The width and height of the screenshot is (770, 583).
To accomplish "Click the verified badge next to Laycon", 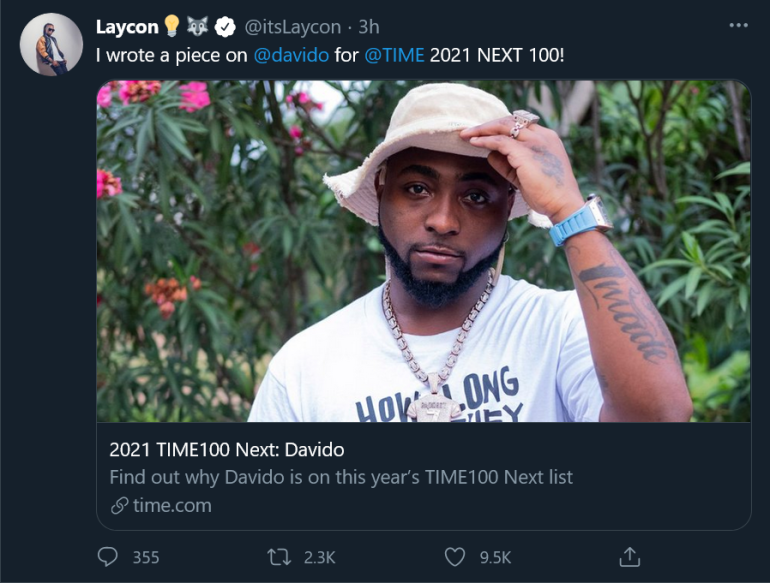I will tap(227, 27).
